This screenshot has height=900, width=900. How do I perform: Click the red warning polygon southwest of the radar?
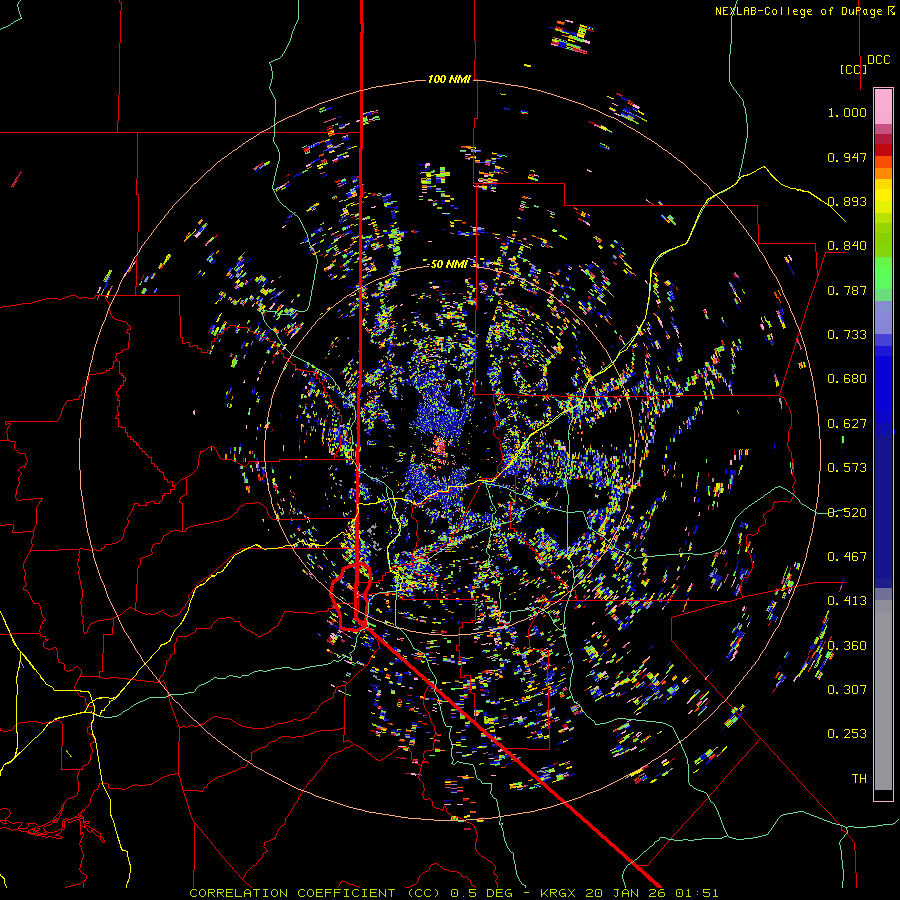click(351, 597)
